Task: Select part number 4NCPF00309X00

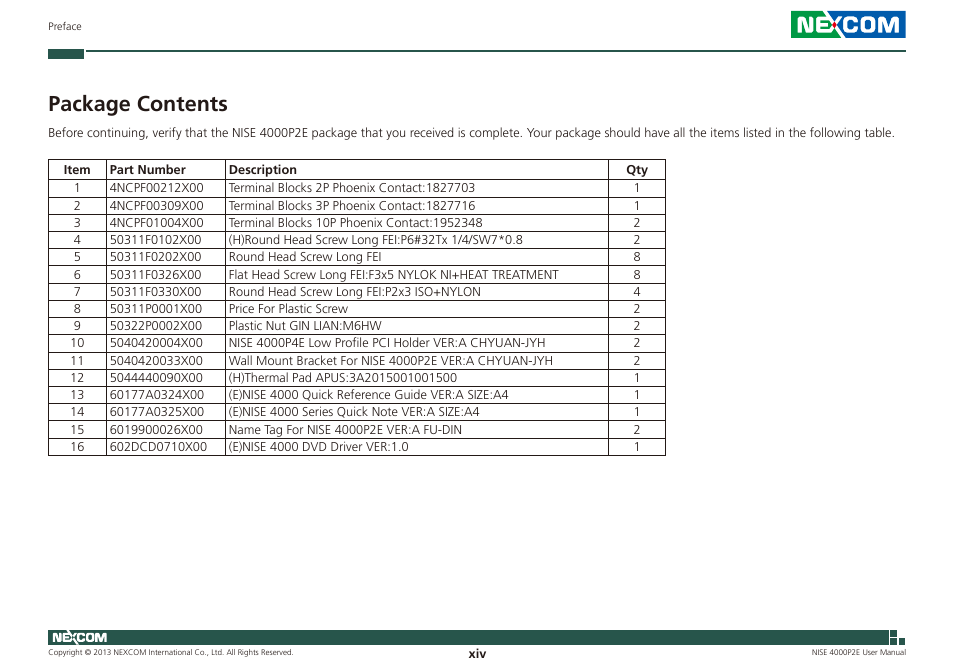Action: (156, 206)
